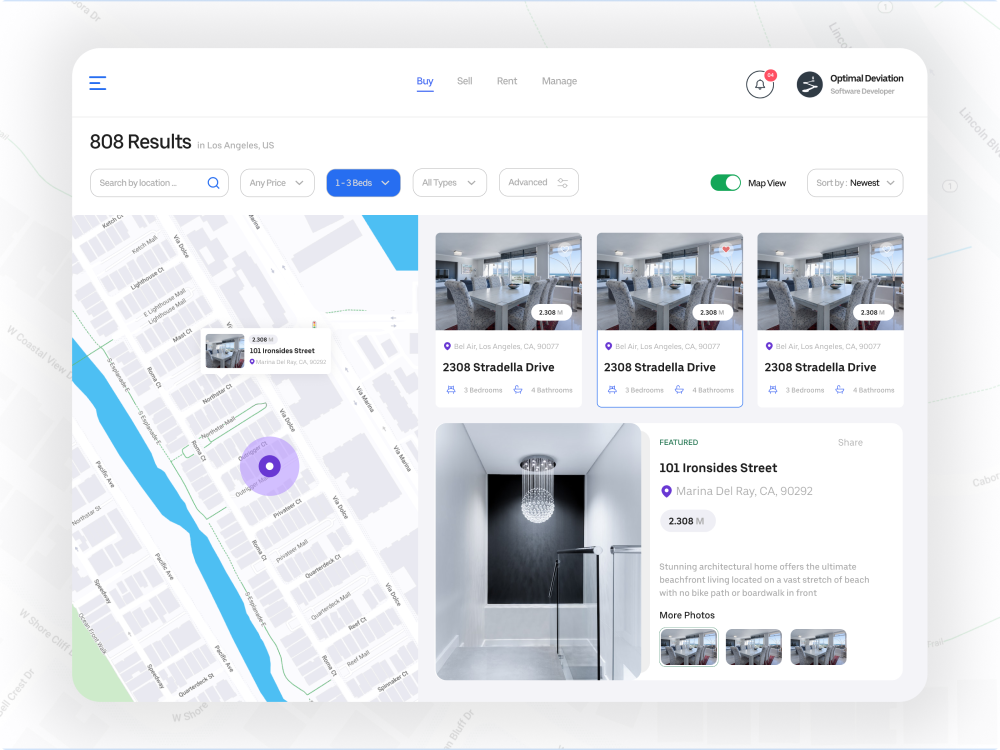The image size is (1000, 750).
Task: Open the hamburger navigation menu
Action: point(97,83)
